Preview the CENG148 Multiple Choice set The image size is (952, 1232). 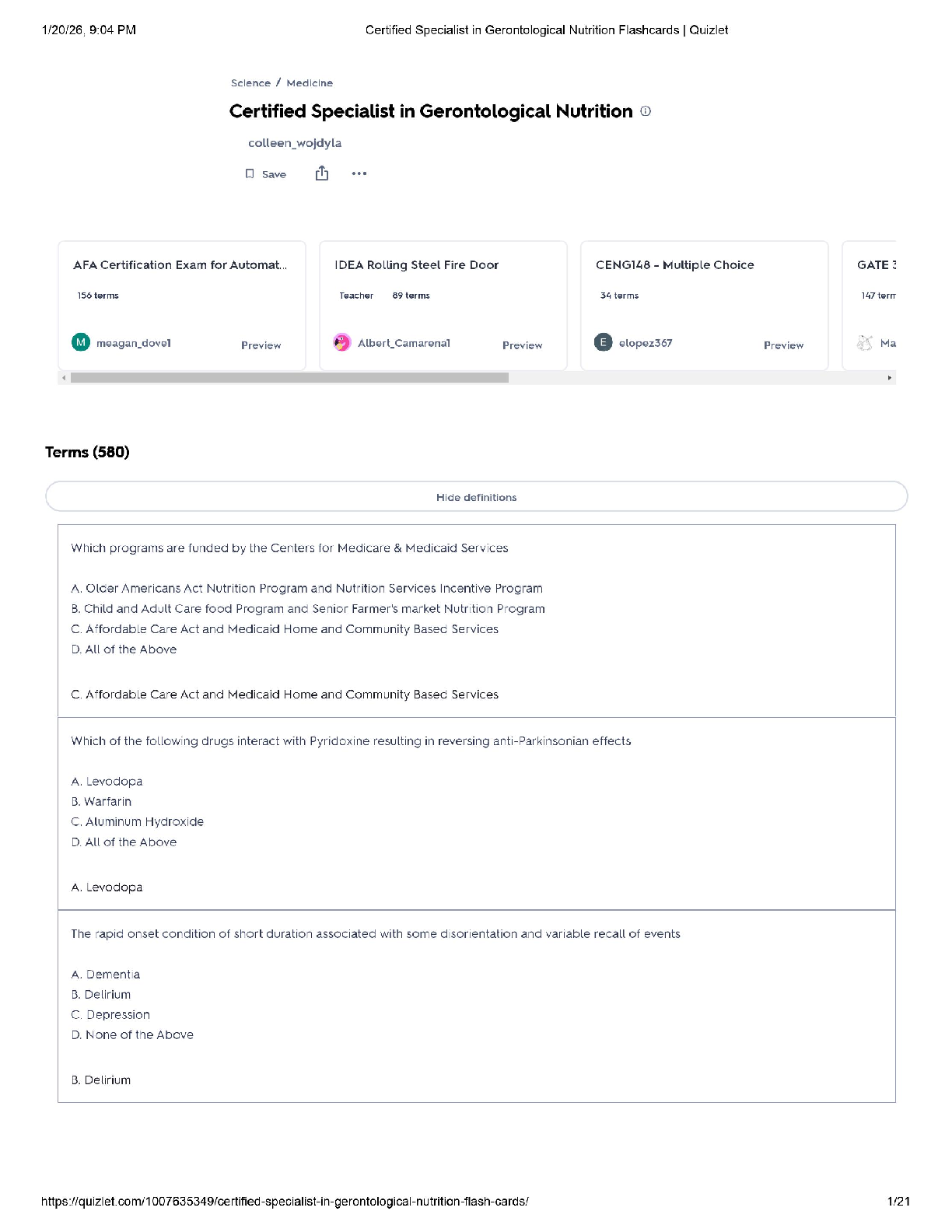pos(783,345)
